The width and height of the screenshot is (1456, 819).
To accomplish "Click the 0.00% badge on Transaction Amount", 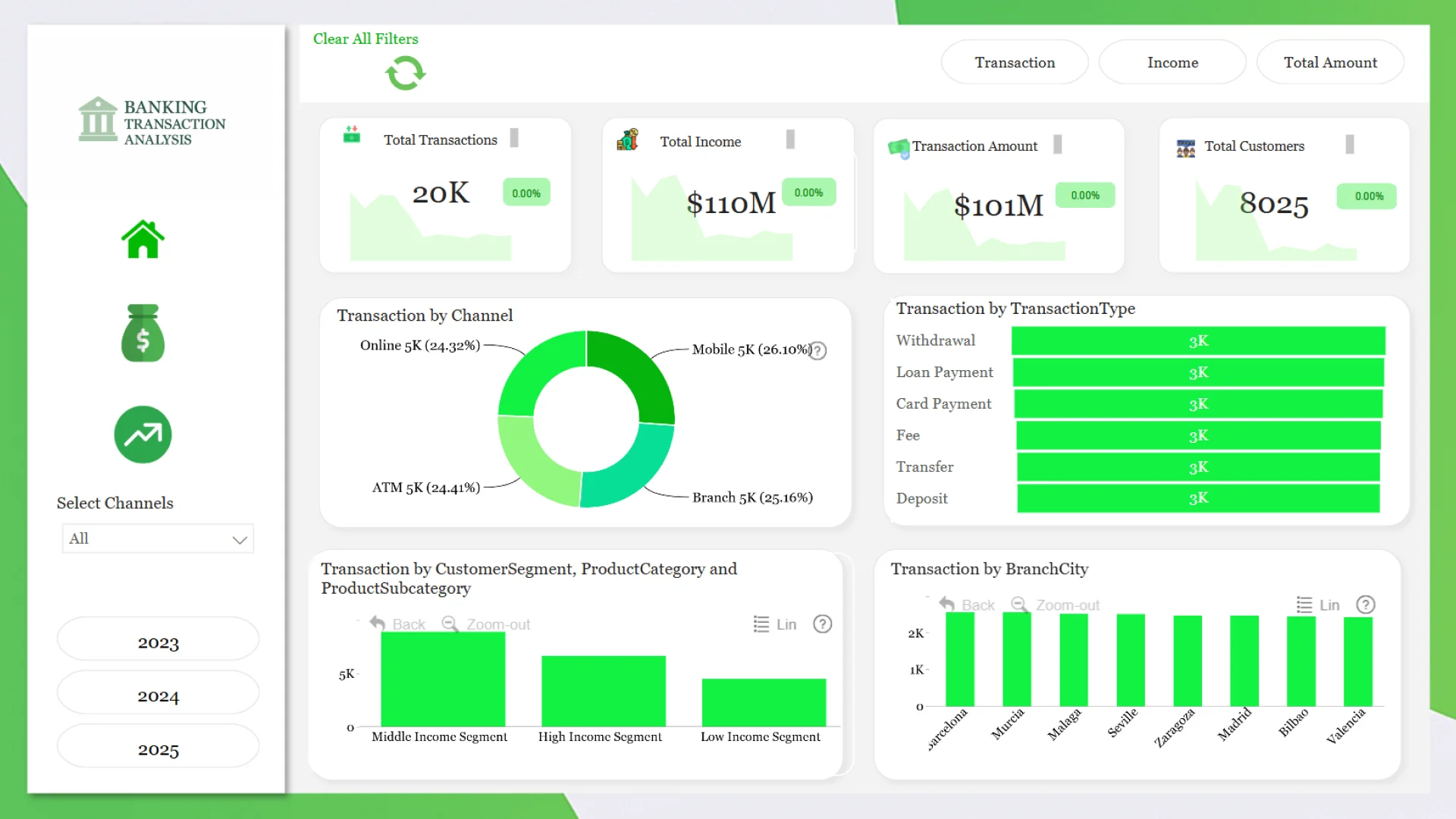I will (1085, 195).
